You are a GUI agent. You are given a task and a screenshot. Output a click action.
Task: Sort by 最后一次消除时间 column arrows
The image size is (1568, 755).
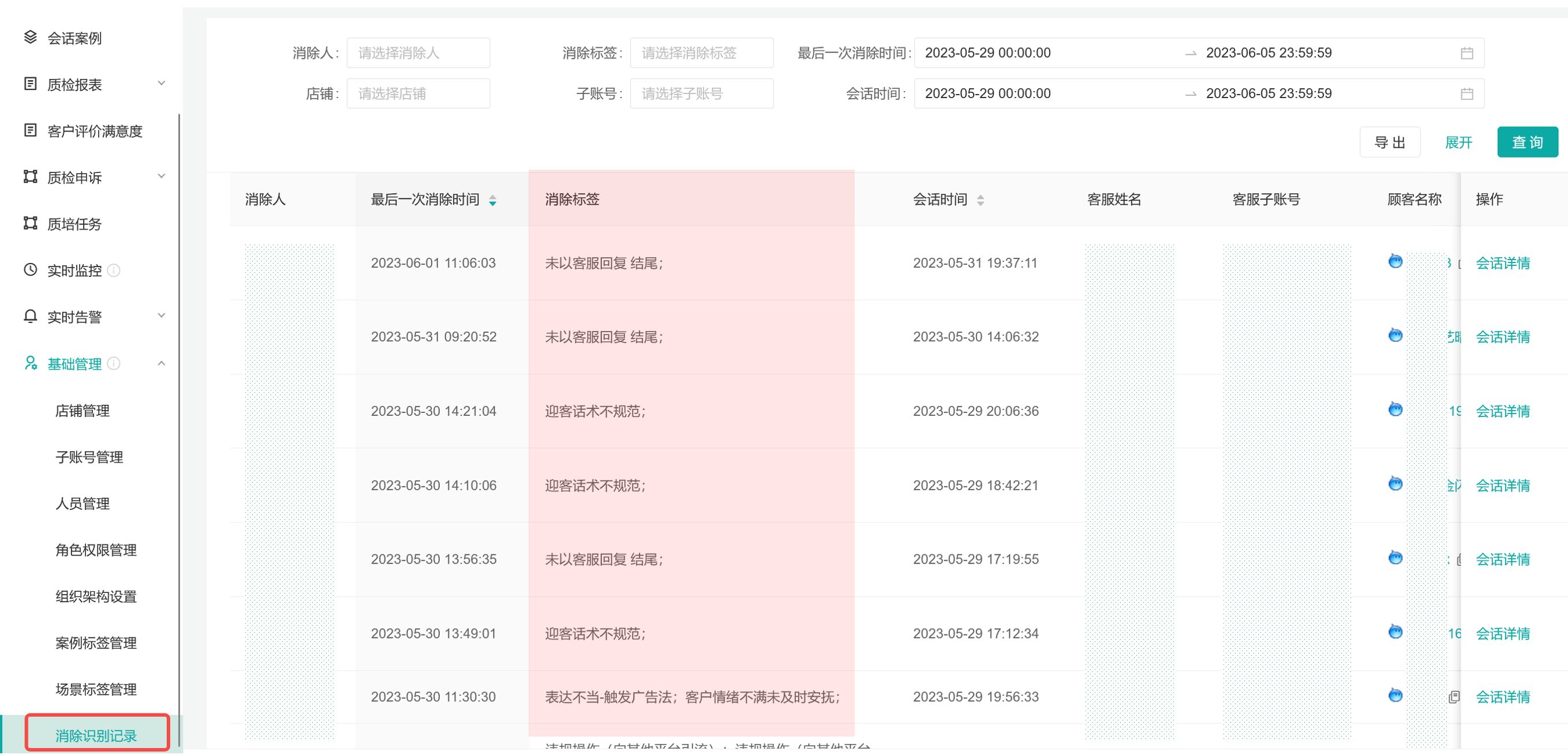click(493, 200)
